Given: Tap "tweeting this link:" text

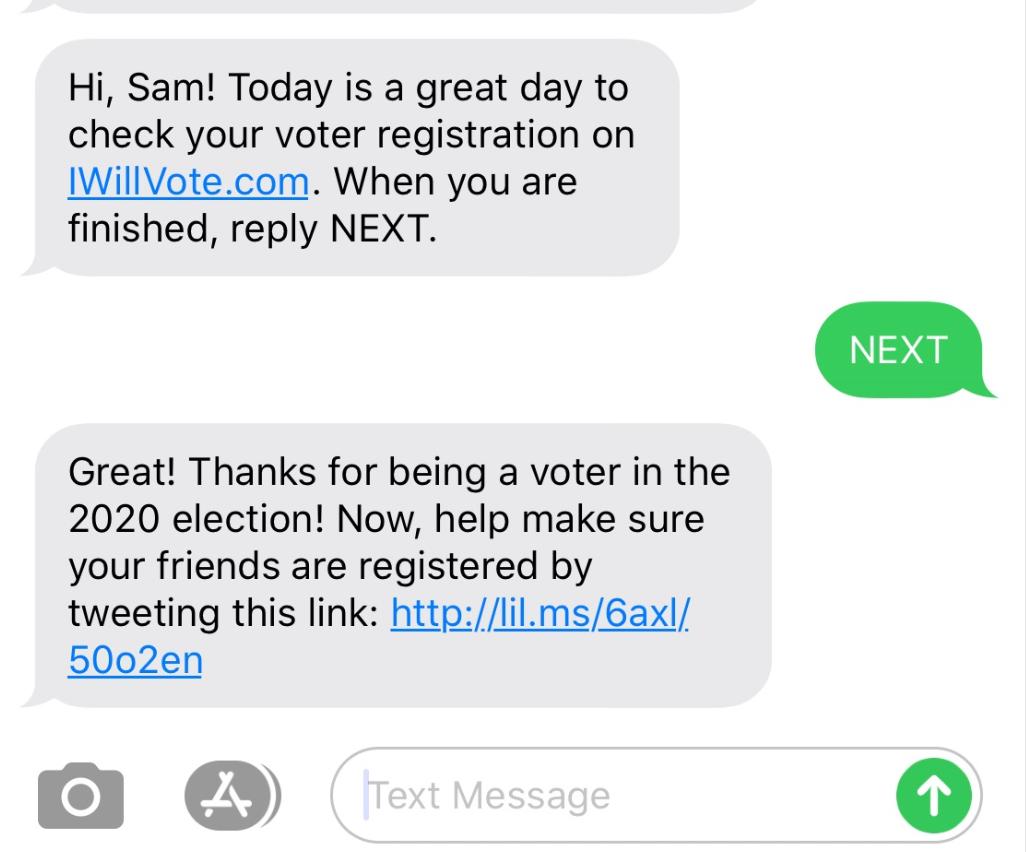Looking at the screenshot, I should click(223, 613).
